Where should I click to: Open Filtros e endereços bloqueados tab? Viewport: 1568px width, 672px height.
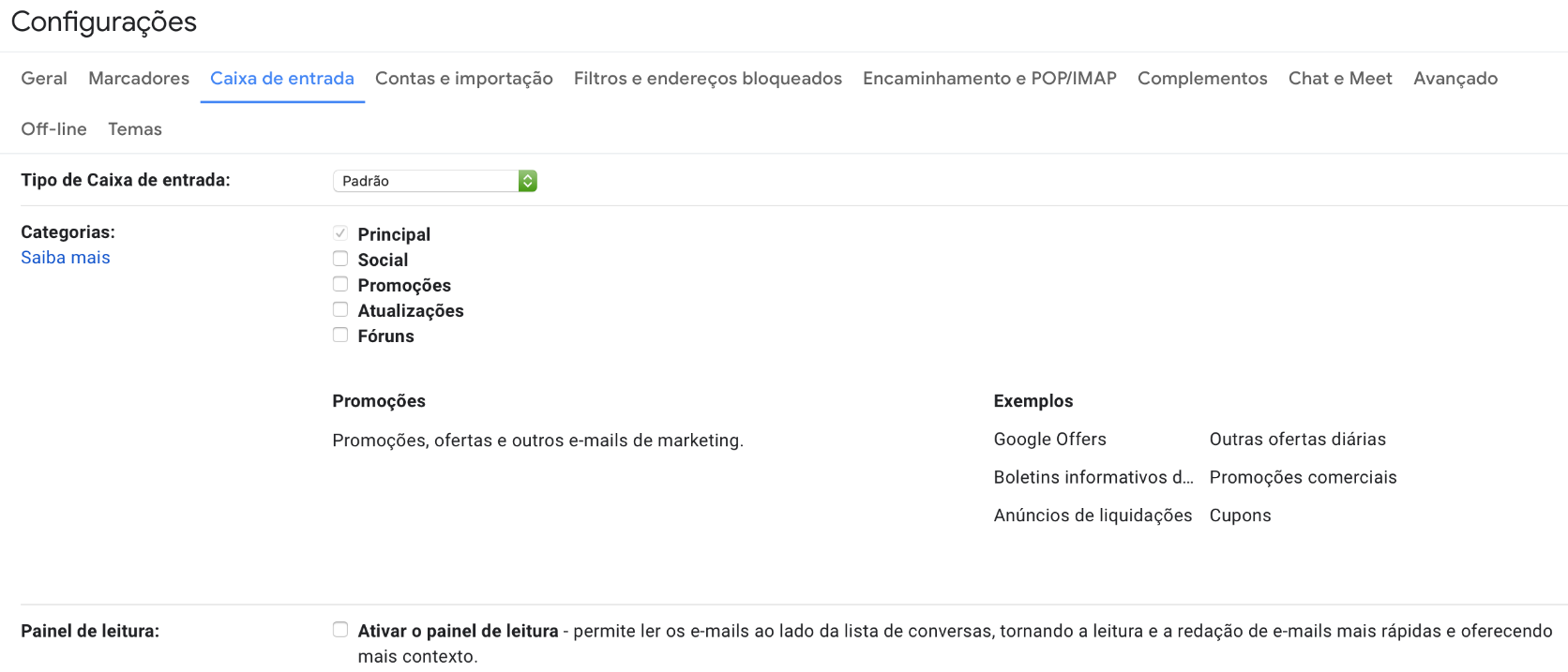tap(708, 79)
